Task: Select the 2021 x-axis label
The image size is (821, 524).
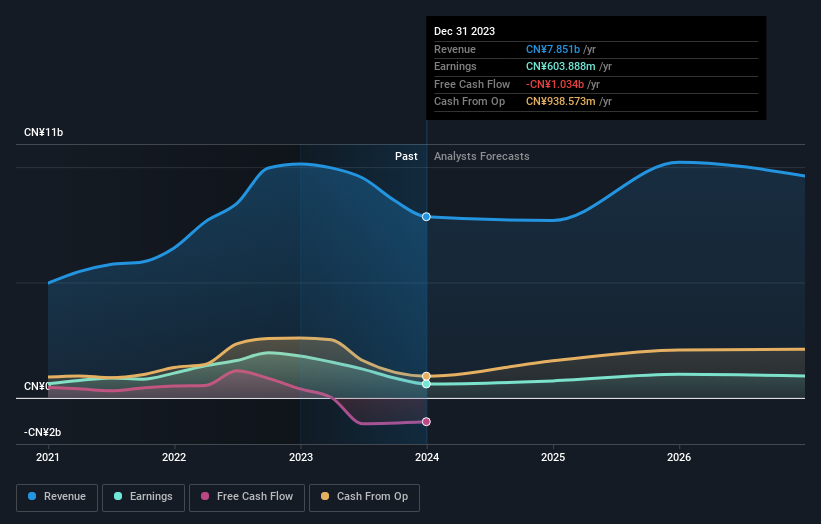Action: coord(48,458)
